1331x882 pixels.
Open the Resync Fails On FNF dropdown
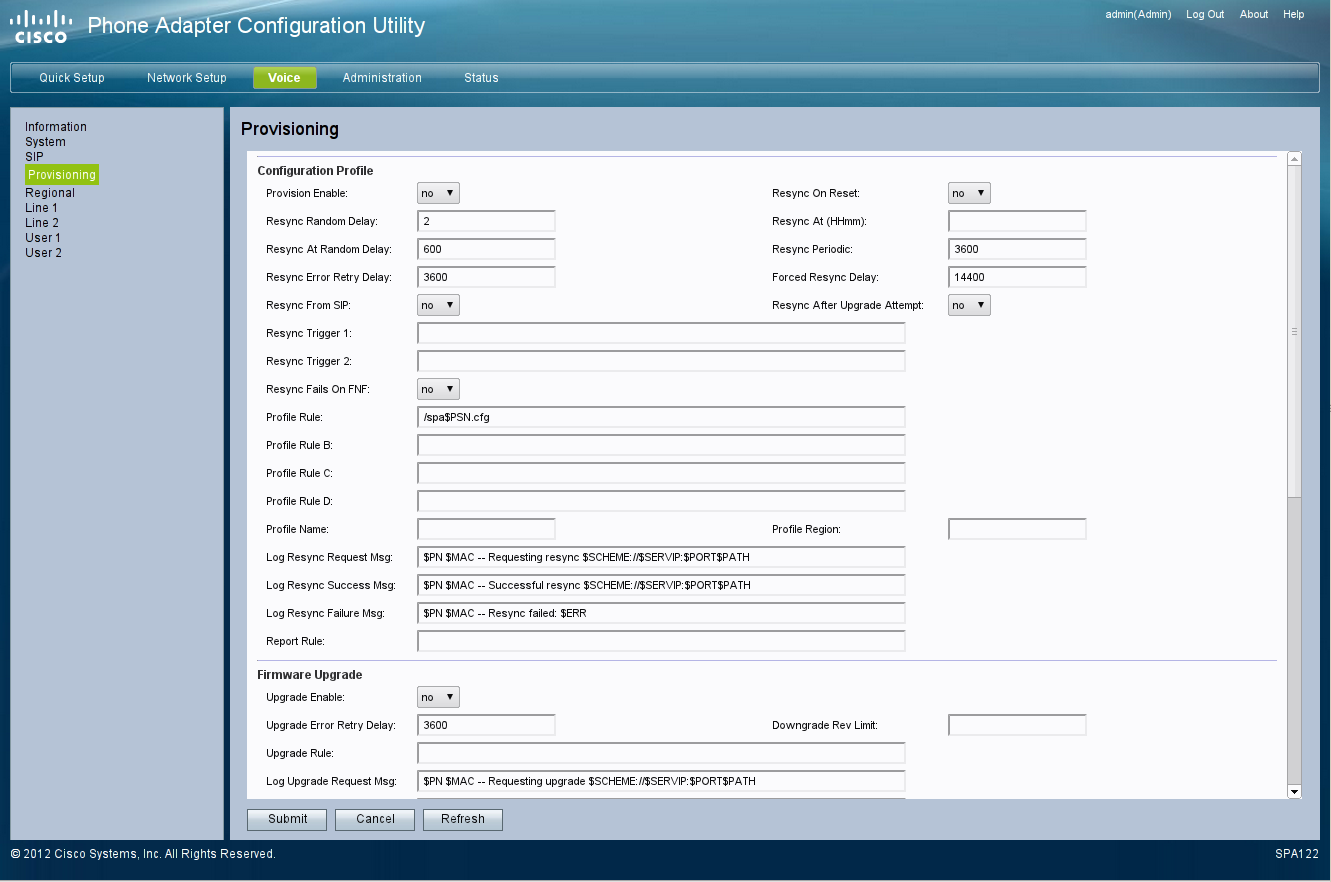[x=438, y=389]
